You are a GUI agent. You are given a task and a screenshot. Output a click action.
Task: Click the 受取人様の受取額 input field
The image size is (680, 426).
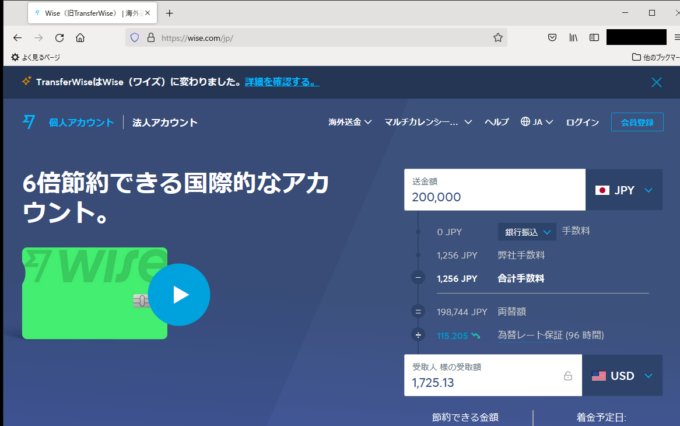[x=493, y=375]
